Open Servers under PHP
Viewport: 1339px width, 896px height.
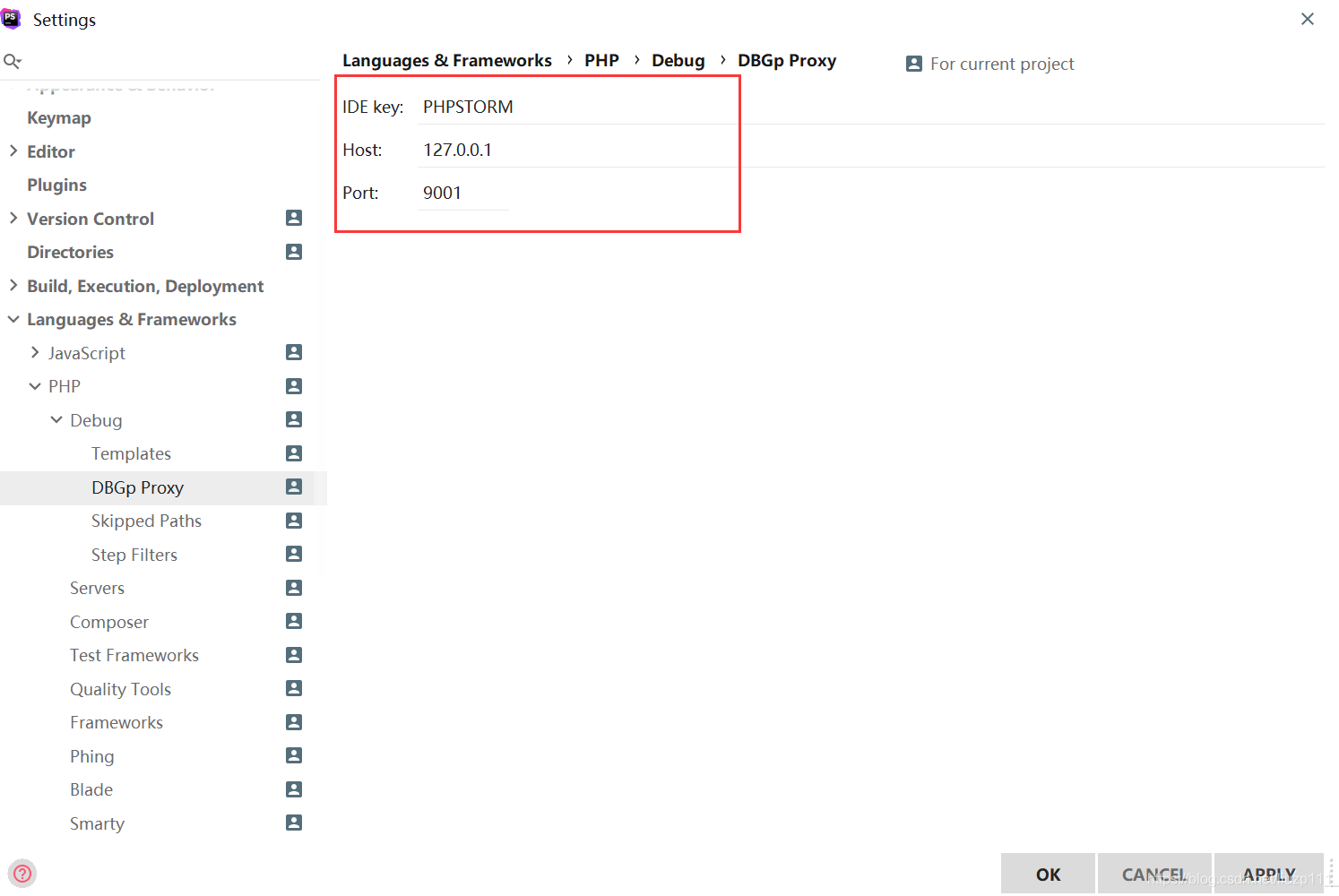97,589
